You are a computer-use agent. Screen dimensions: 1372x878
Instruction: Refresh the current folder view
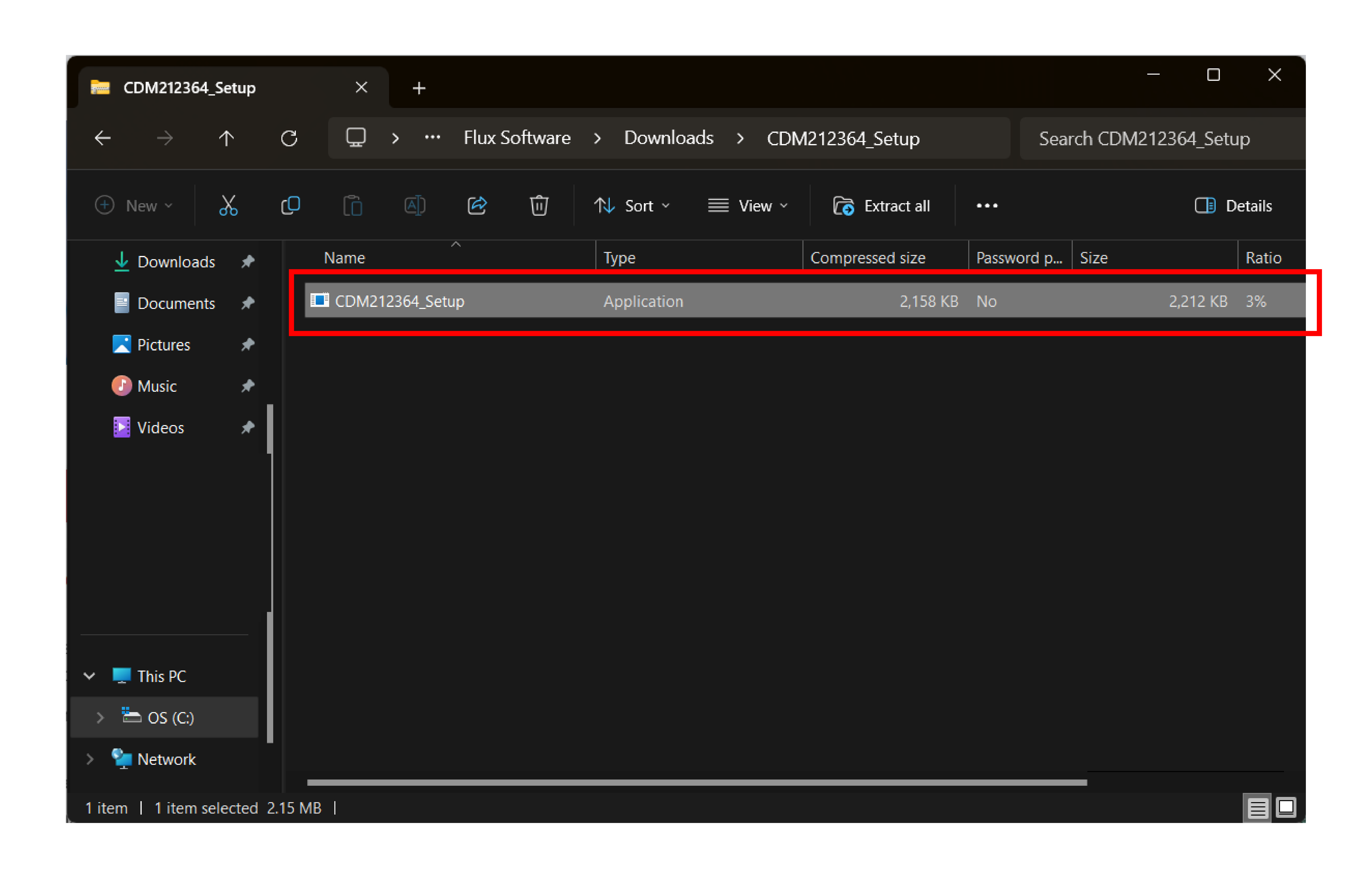(289, 139)
